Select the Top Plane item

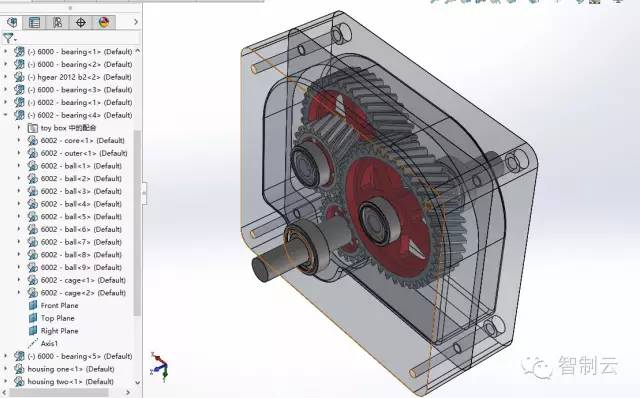point(58,318)
